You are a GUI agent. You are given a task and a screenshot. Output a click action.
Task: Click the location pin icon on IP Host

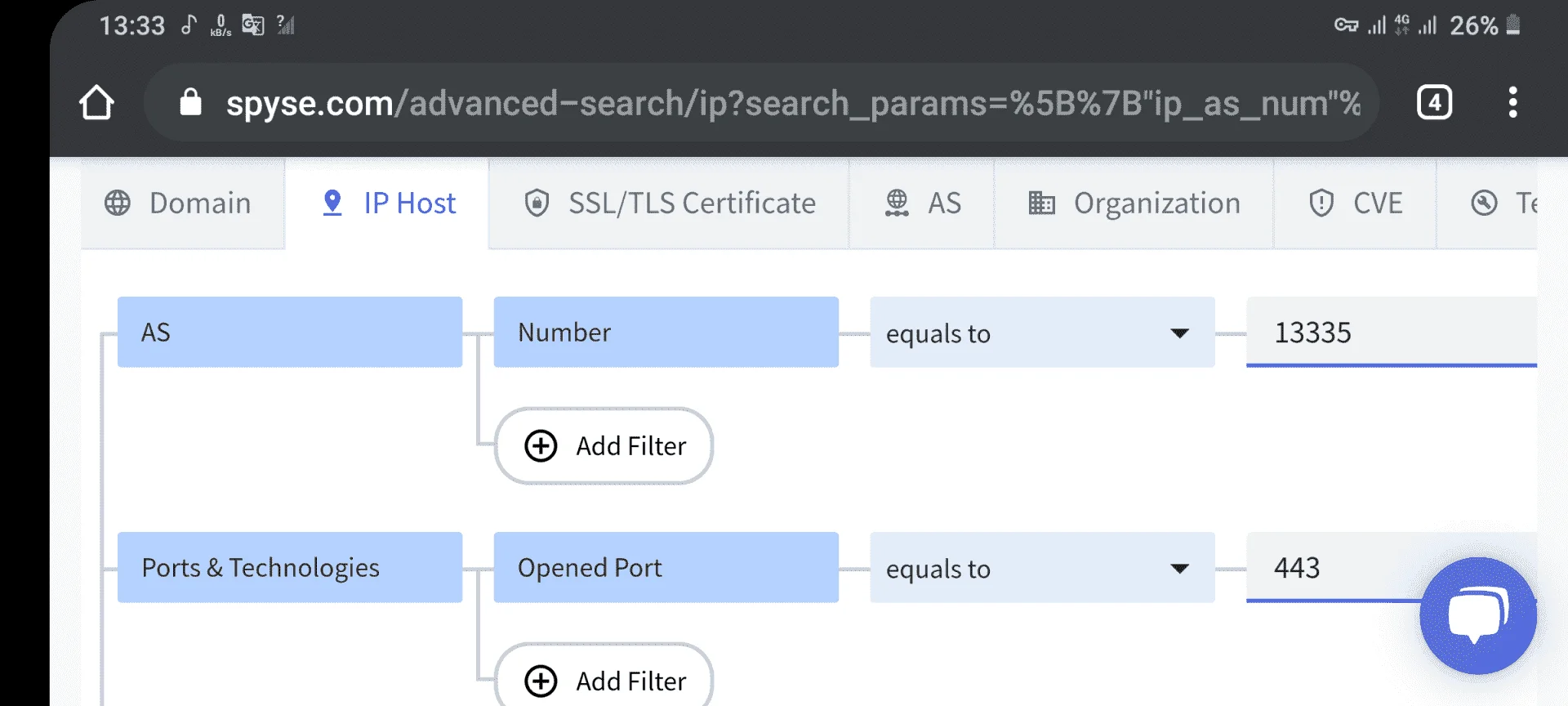click(332, 203)
